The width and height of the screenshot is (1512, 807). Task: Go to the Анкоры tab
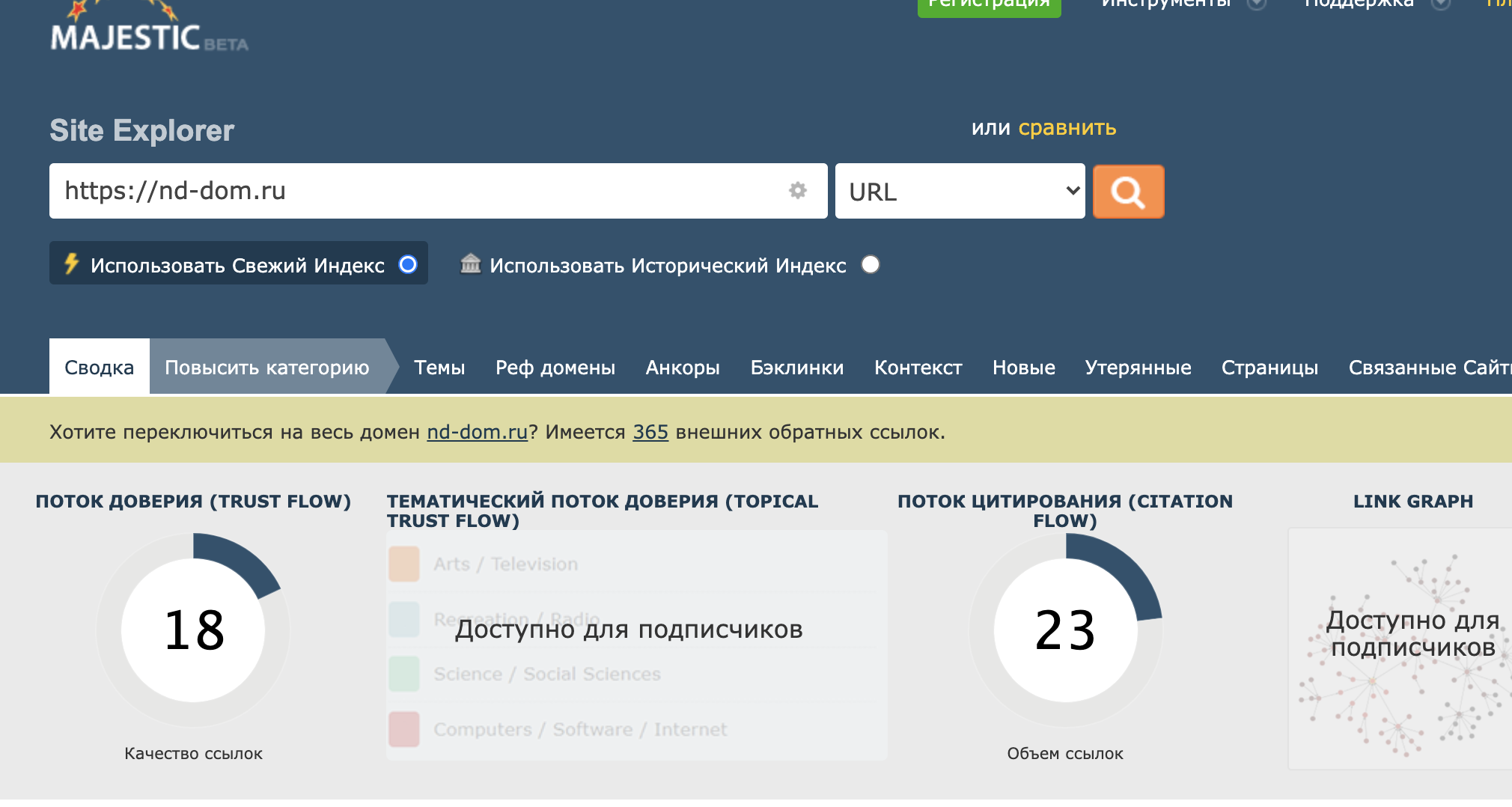click(x=683, y=368)
